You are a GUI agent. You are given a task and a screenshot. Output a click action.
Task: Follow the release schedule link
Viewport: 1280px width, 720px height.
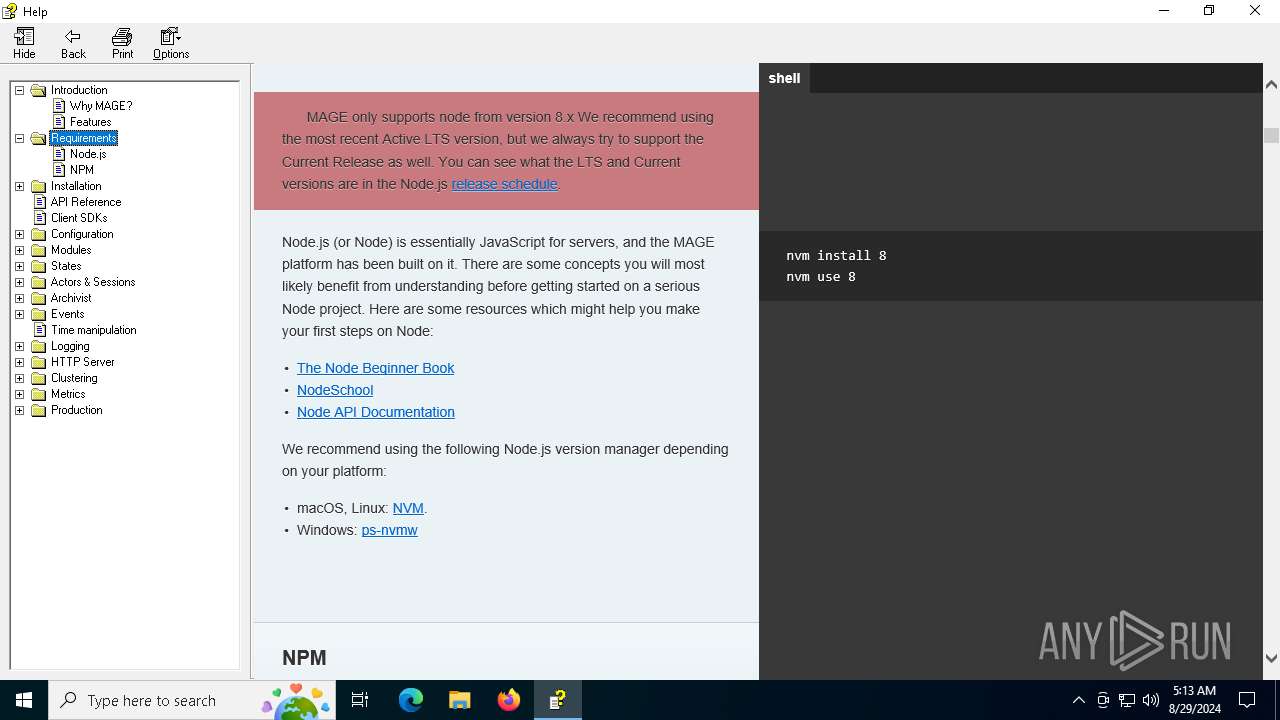pyautogui.click(x=504, y=184)
